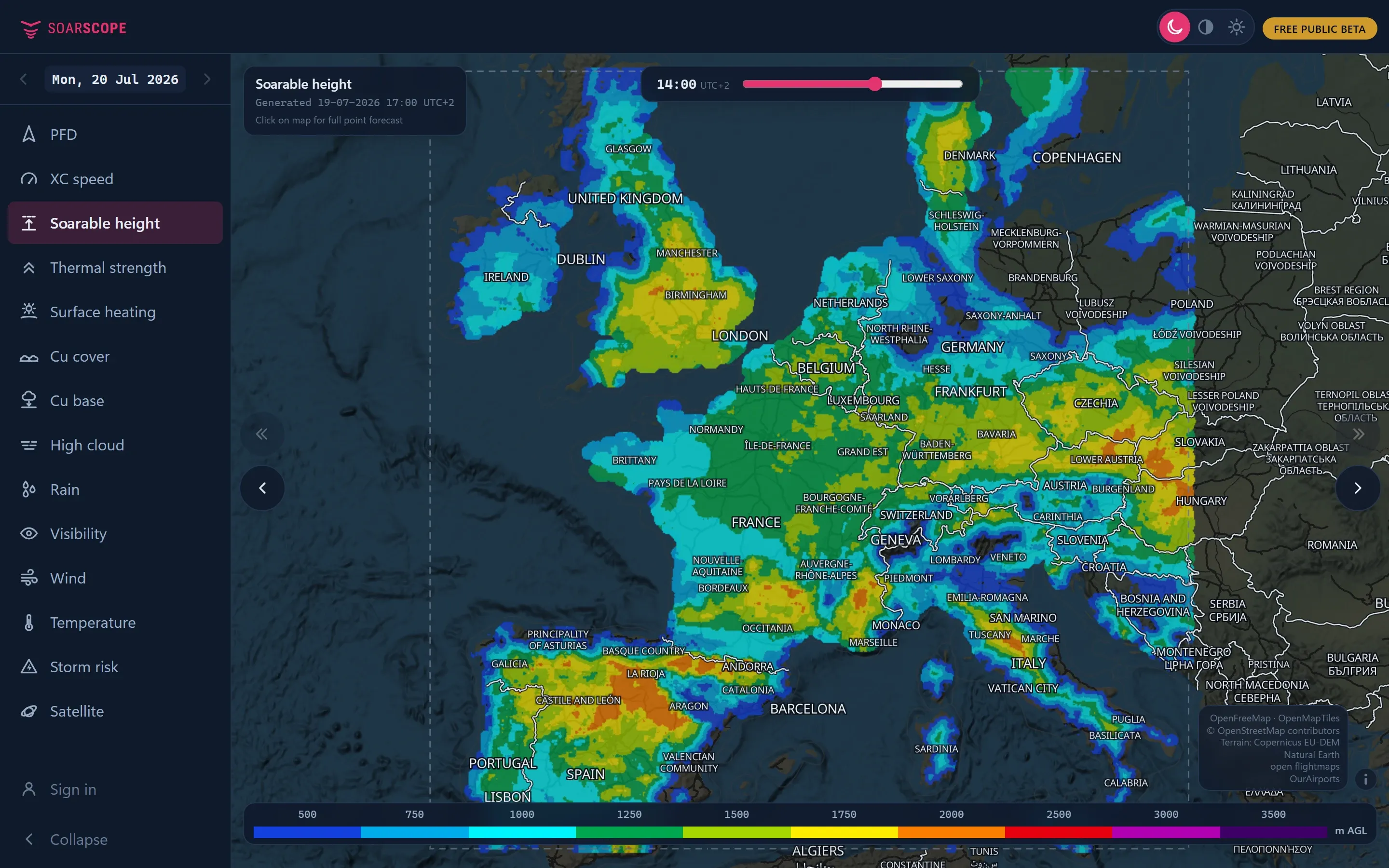Click the Sign in user icon
Image resolution: width=1389 pixels, height=868 pixels.
pos(29,789)
